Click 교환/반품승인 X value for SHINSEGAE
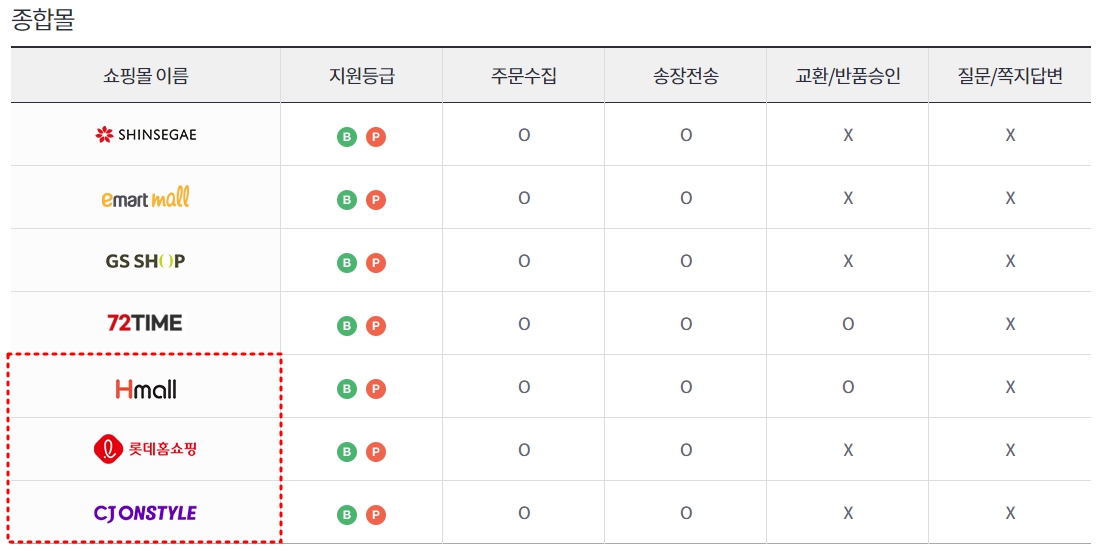Image resolution: width=1104 pixels, height=551 pixels. (848, 135)
